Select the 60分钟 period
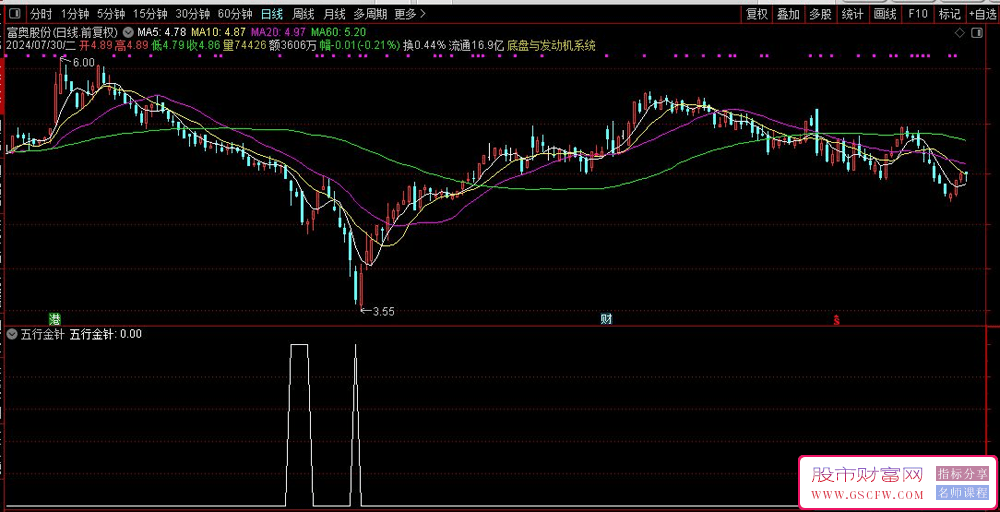 [234, 13]
